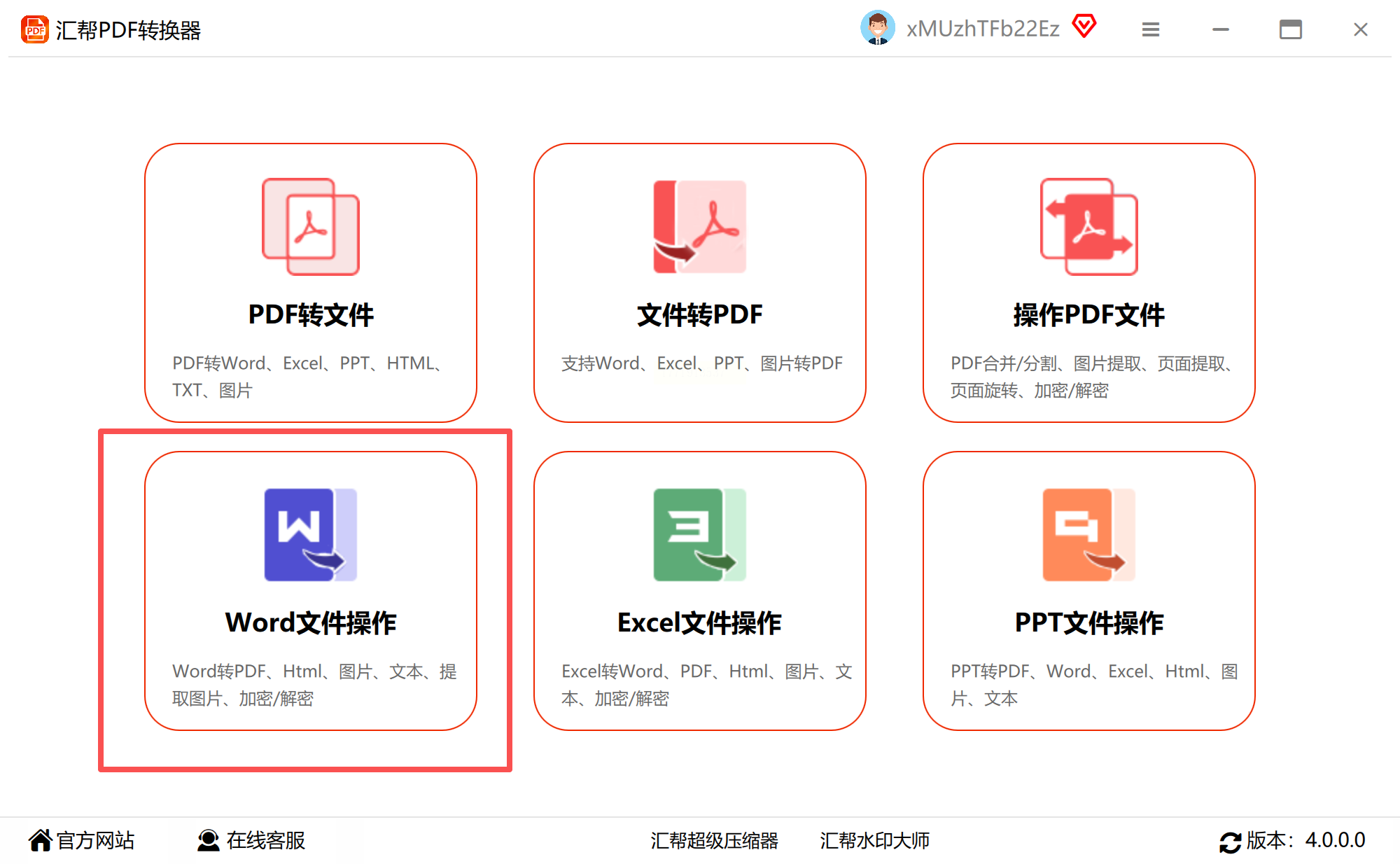Select the Word文件操作 card title
1400x864 pixels.
tap(311, 622)
